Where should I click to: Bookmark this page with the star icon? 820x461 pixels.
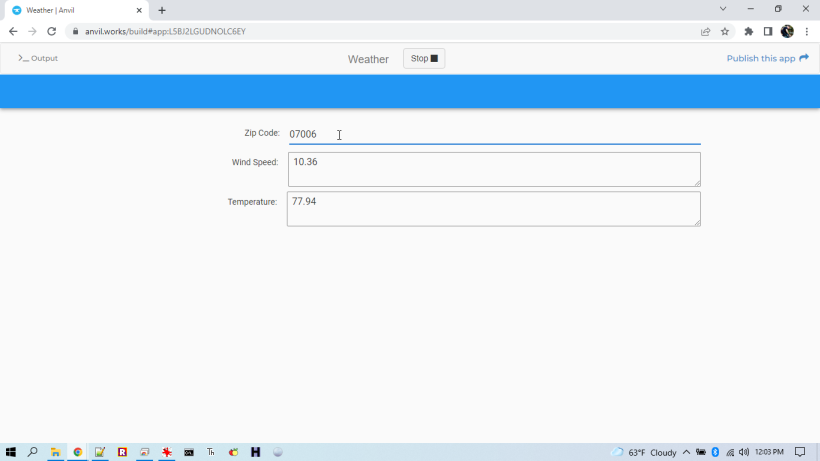(725, 31)
